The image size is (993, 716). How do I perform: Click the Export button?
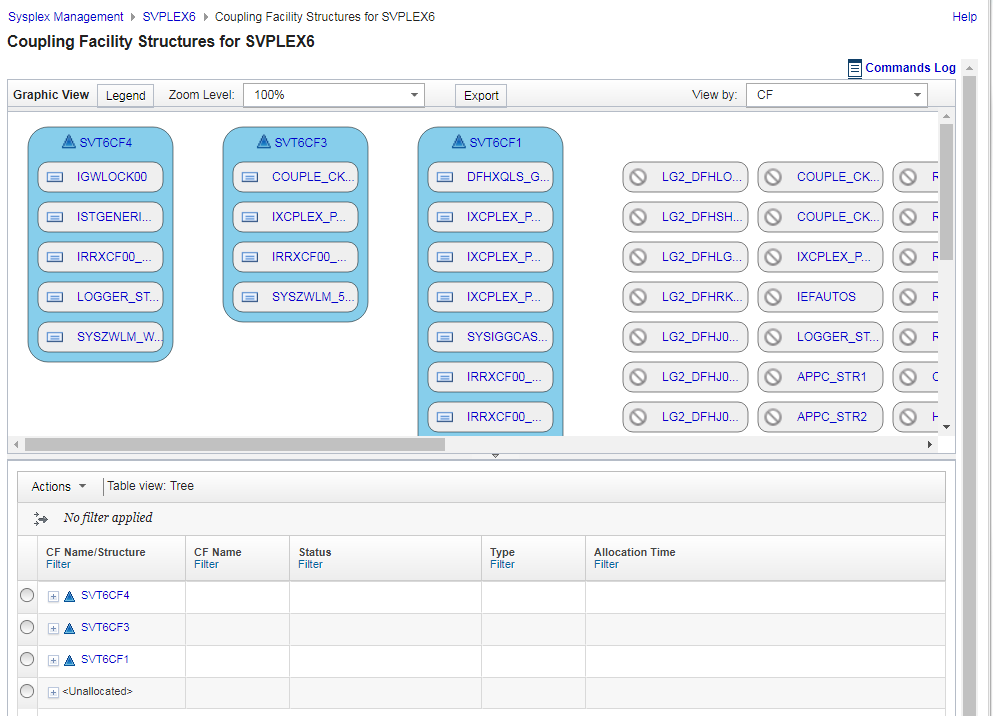(480, 96)
